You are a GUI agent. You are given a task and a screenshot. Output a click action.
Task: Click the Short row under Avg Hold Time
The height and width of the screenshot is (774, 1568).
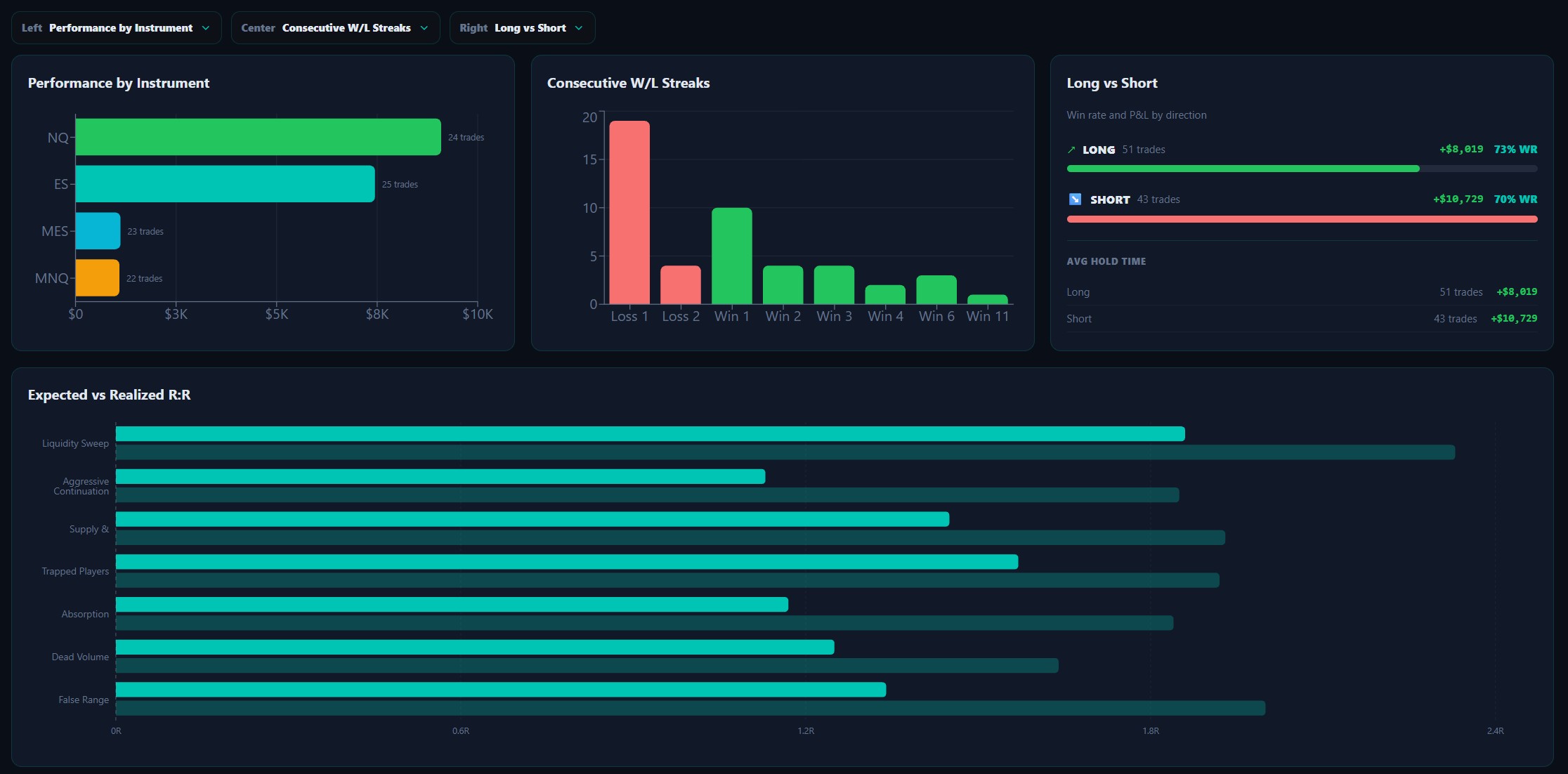click(x=1302, y=319)
